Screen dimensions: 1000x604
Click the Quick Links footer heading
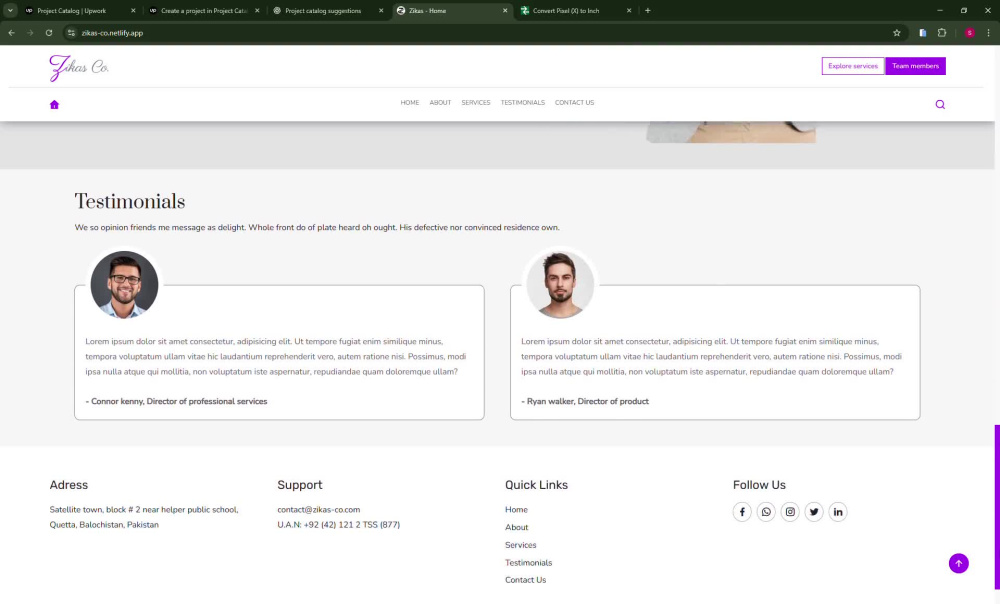[536, 485]
